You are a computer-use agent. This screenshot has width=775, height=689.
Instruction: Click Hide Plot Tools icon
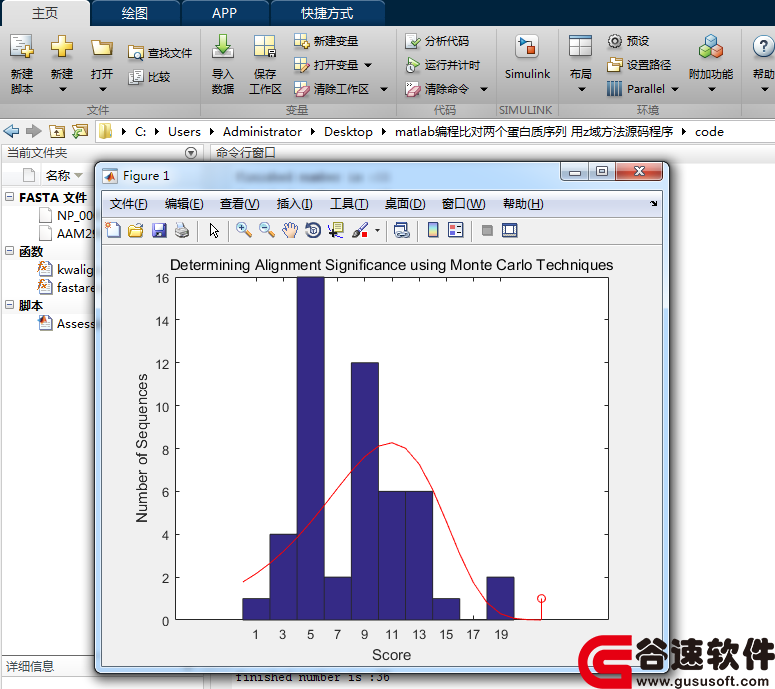point(487,230)
